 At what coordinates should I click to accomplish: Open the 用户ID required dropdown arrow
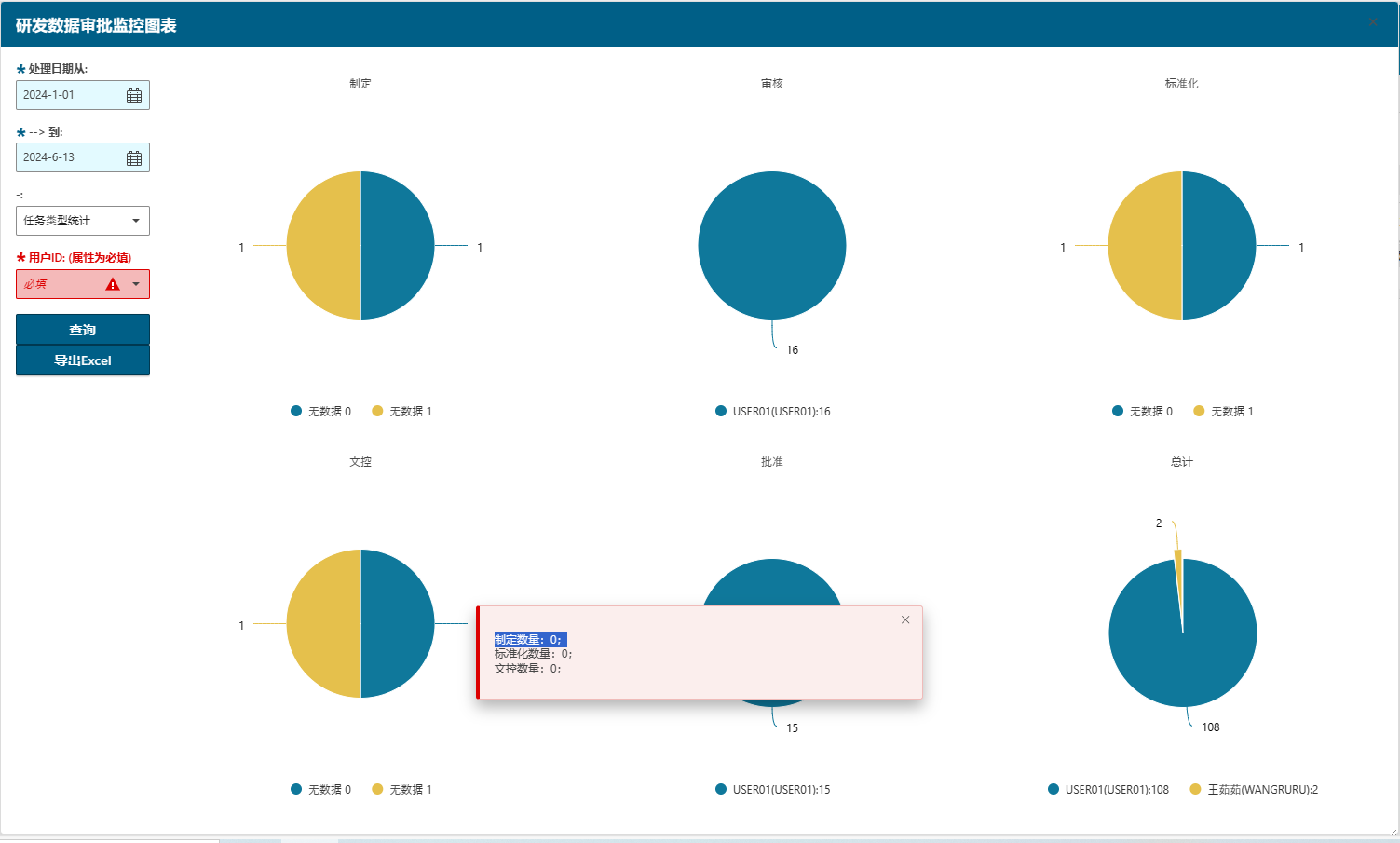pyautogui.click(x=136, y=284)
